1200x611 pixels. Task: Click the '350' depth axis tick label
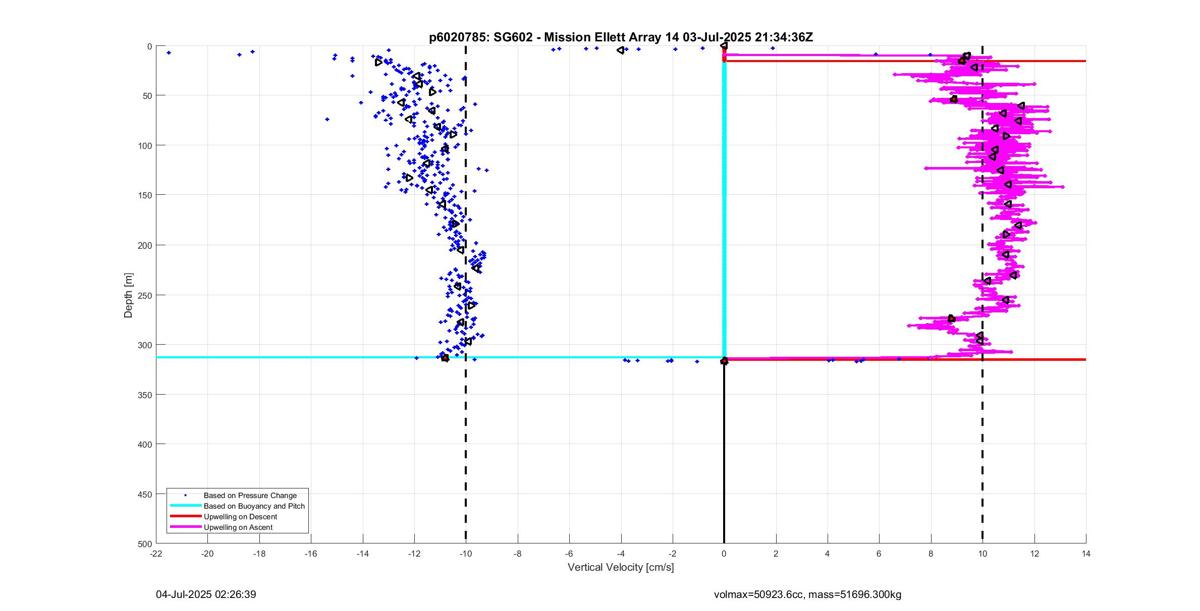point(144,394)
